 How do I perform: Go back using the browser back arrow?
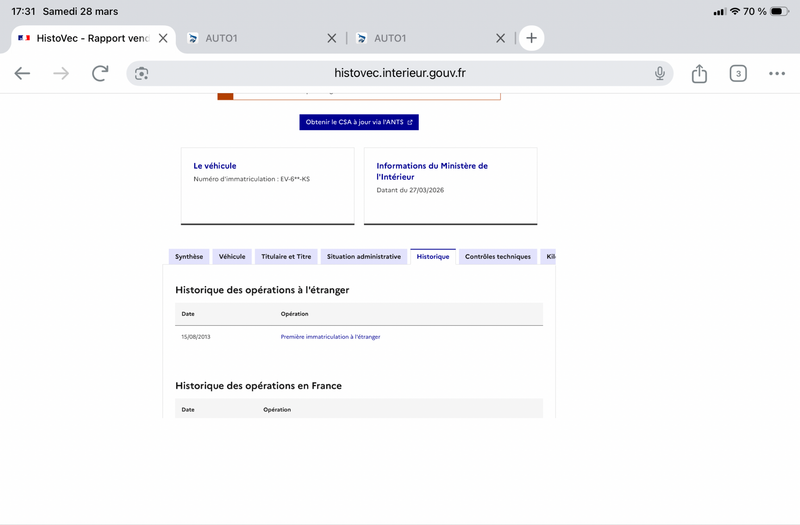(22, 73)
